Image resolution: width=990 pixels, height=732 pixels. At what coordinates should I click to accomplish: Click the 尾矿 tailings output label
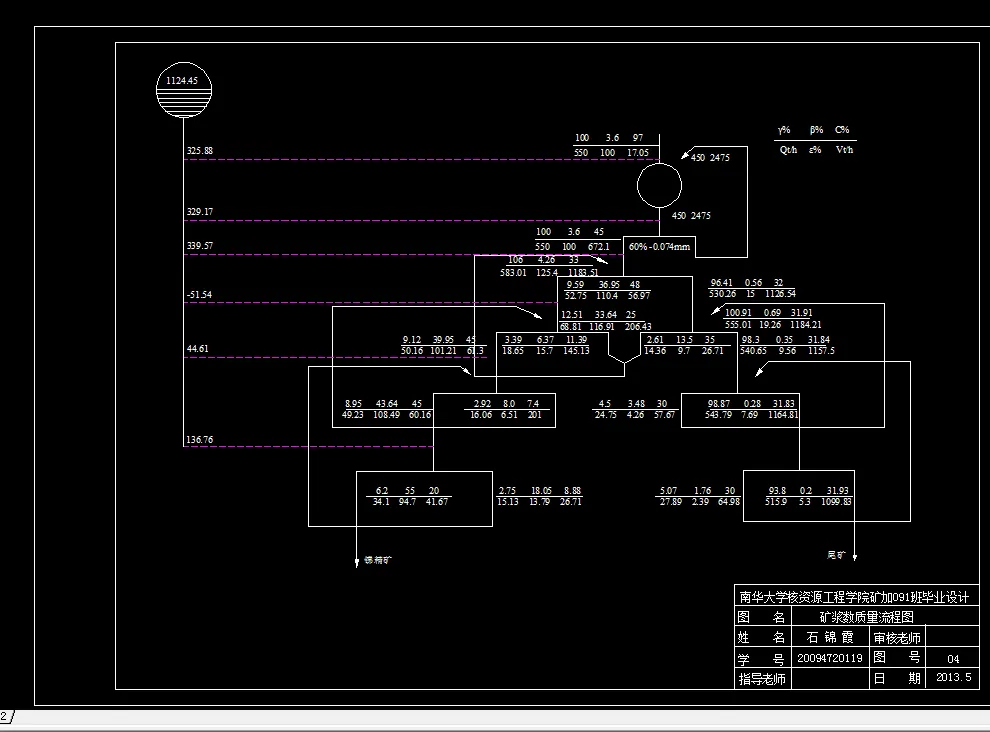[836, 555]
